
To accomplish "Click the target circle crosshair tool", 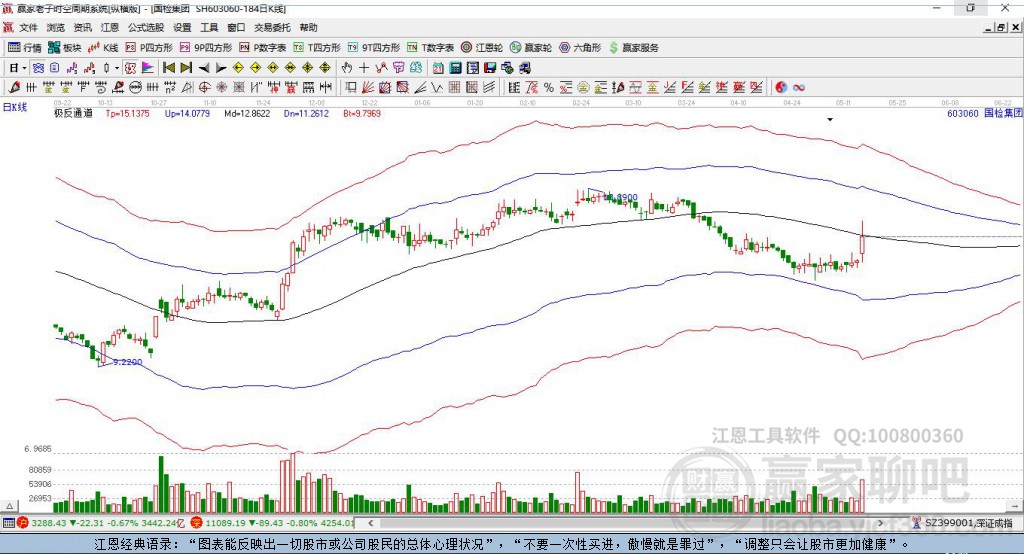I will click(204, 88).
